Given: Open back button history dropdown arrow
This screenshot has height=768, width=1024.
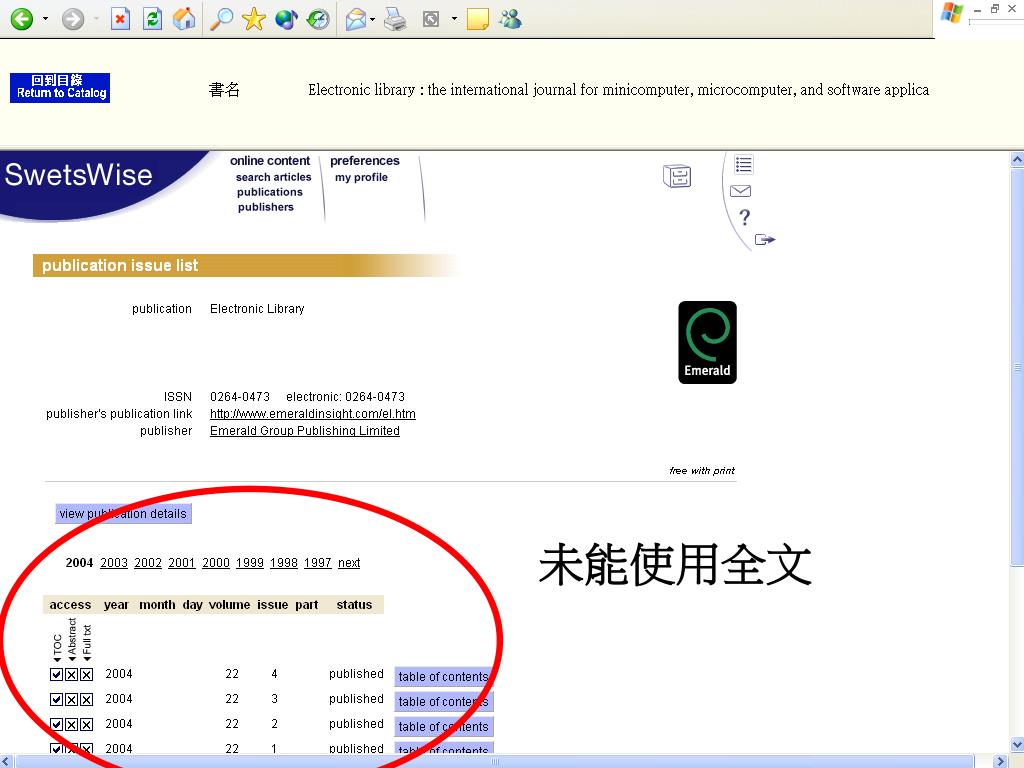Looking at the screenshot, I should [x=45, y=19].
